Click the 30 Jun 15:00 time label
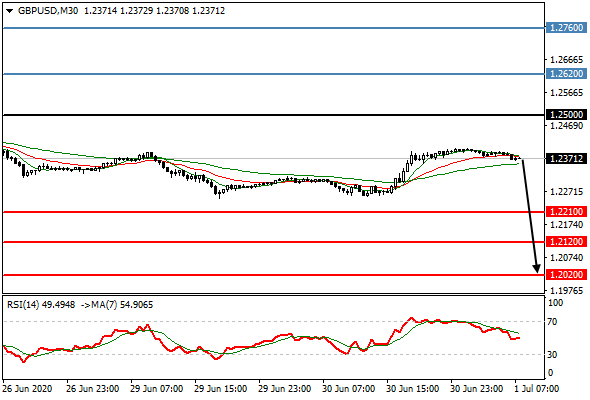 point(412,389)
